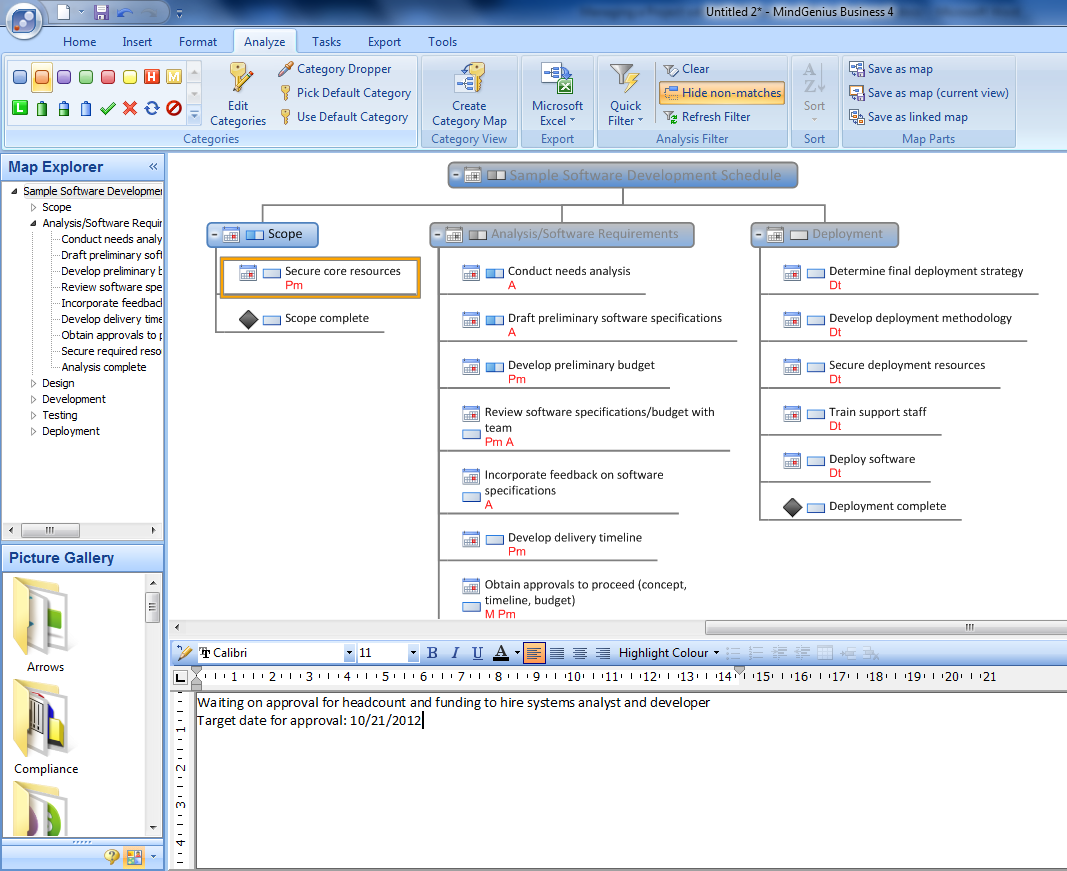
Task: Collapse the Scope branch on the map
Action: pos(214,235)
